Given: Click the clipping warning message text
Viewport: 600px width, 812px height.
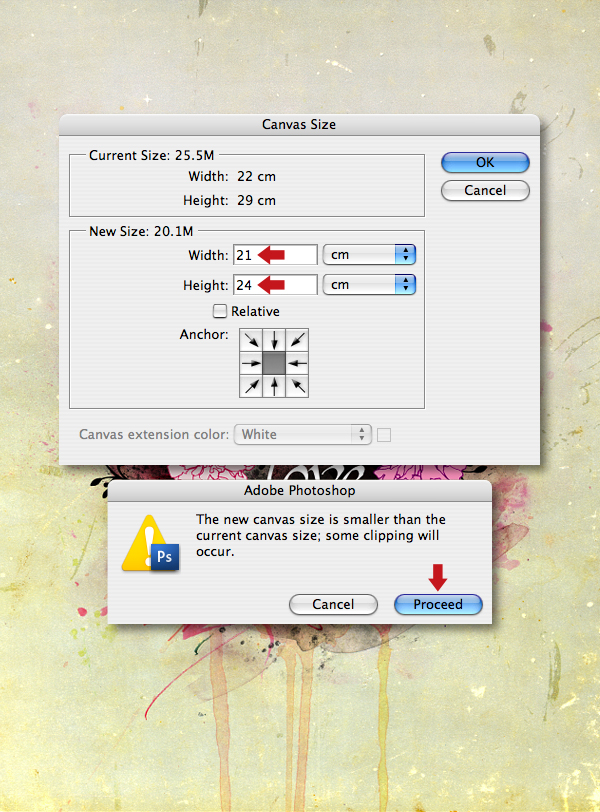Looking at the screenshot, I should (320, 535).
